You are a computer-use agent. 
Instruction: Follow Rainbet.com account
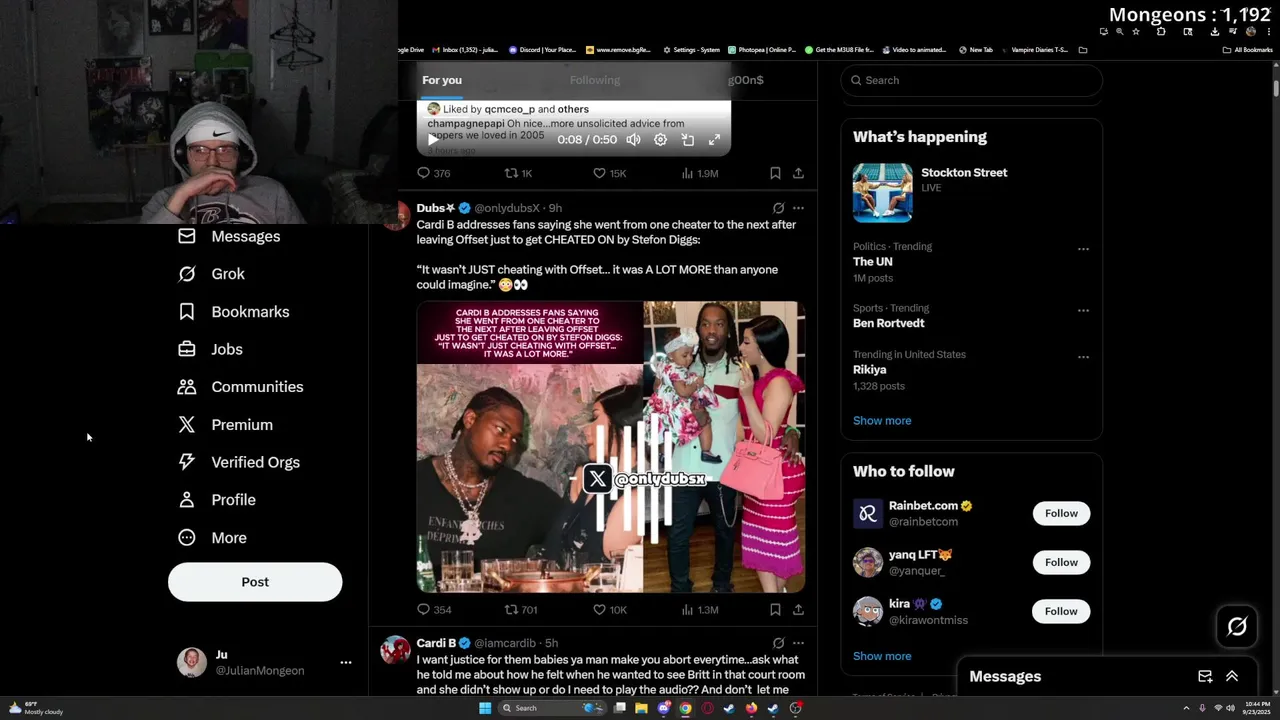click(1061, 513)
